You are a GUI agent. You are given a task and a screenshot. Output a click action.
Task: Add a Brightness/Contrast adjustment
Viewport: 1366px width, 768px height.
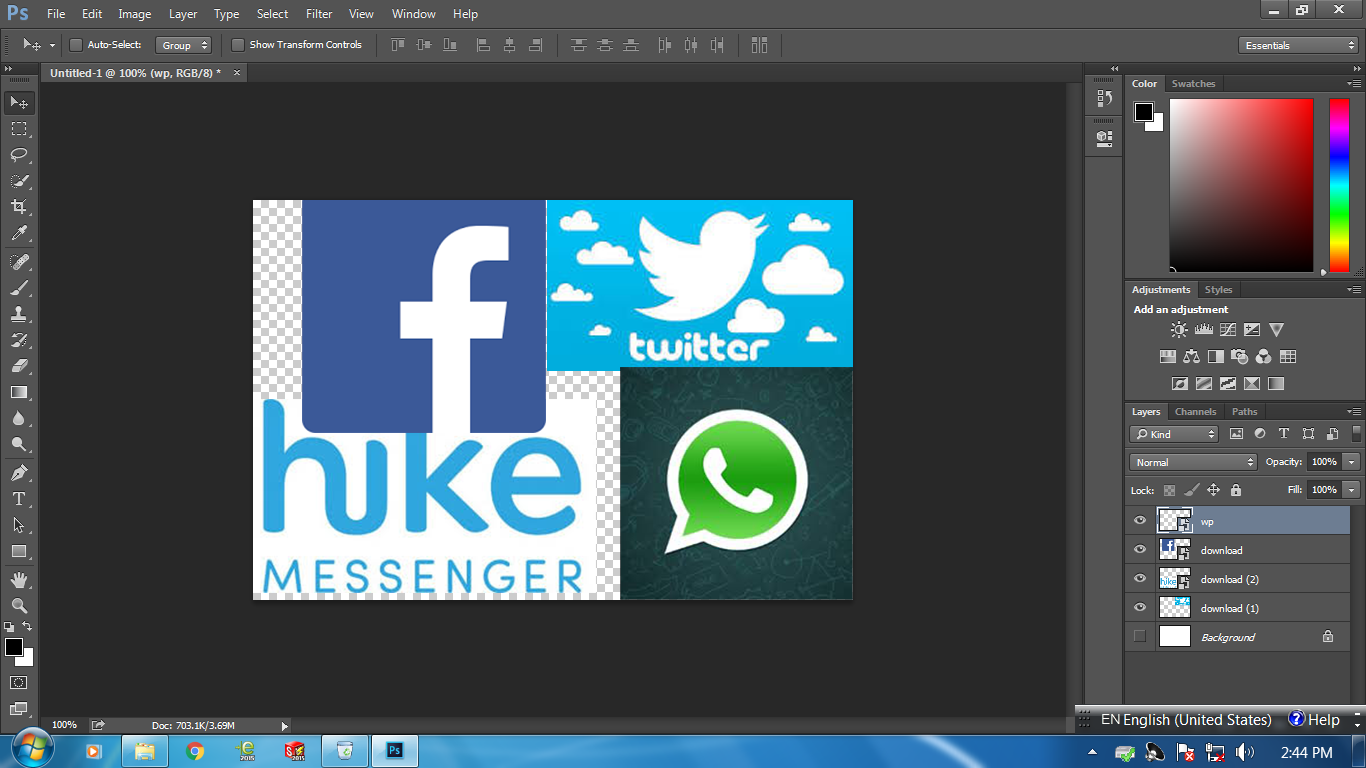1180,330
